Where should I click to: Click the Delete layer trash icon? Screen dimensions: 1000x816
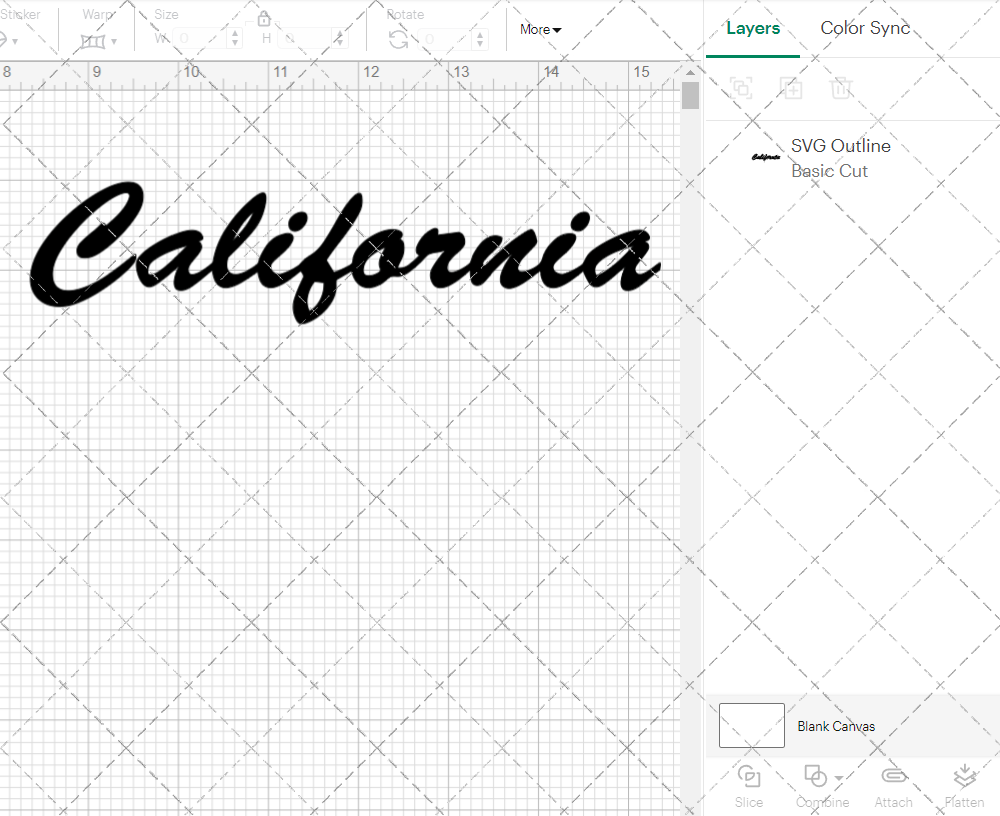coord(841,88)
